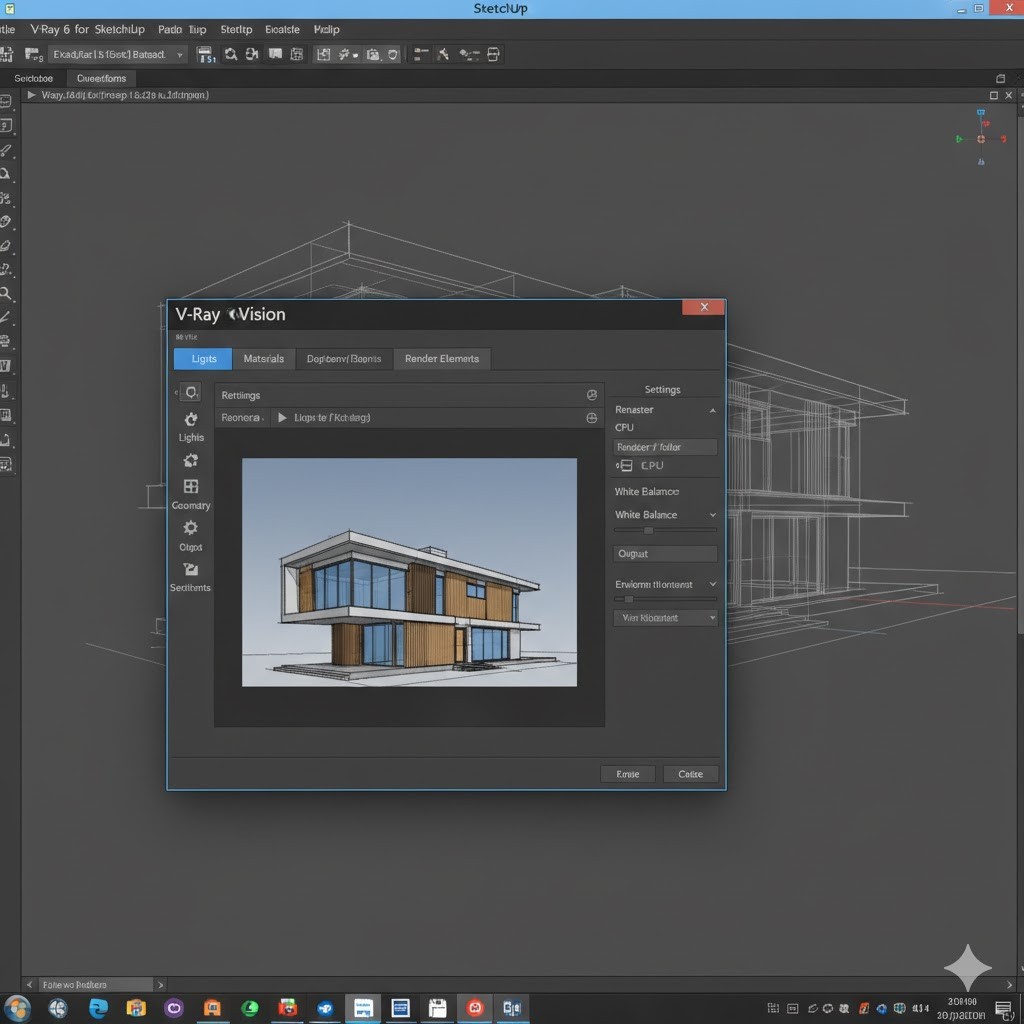Click the play arrow icon in preview header
Screen dimensions: 1024x1024
tap(282, 417)
